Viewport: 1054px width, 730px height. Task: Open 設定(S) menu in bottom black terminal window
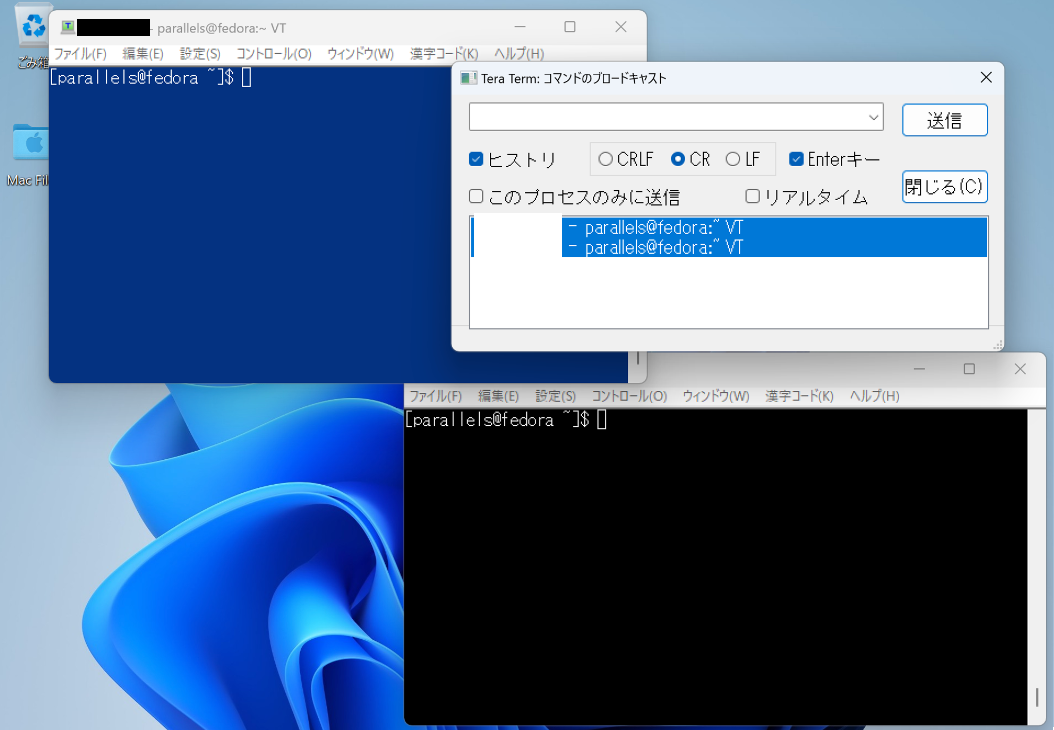[x=555, y=396]
